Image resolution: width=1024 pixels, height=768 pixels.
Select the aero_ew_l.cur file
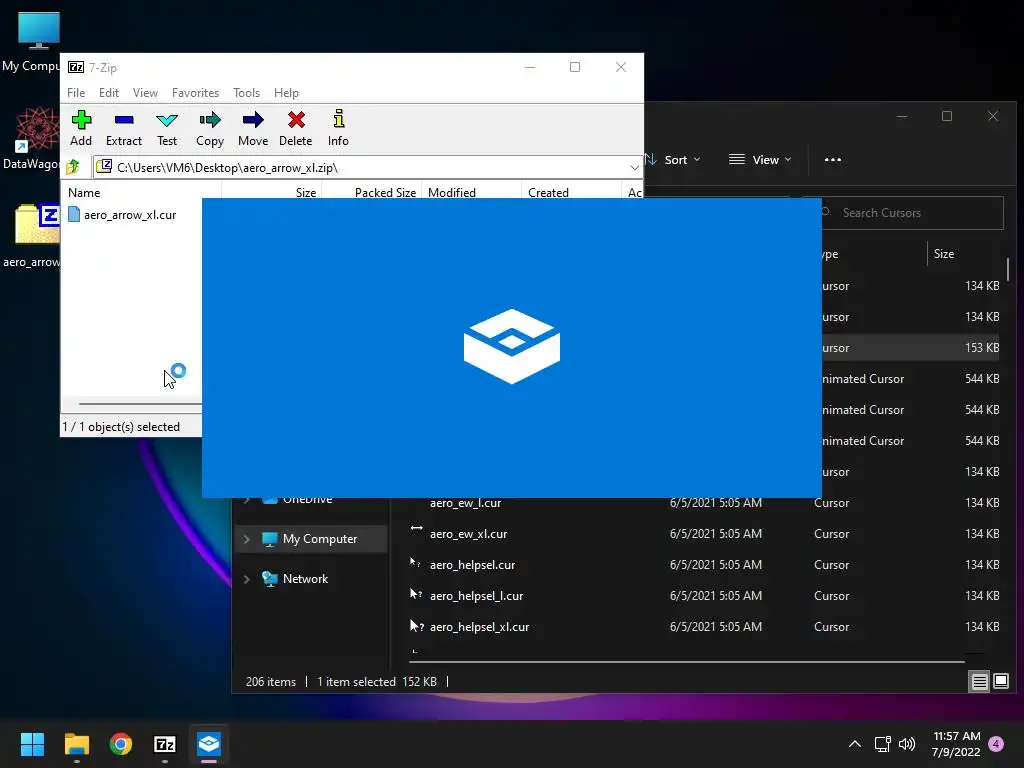point(465,503)
